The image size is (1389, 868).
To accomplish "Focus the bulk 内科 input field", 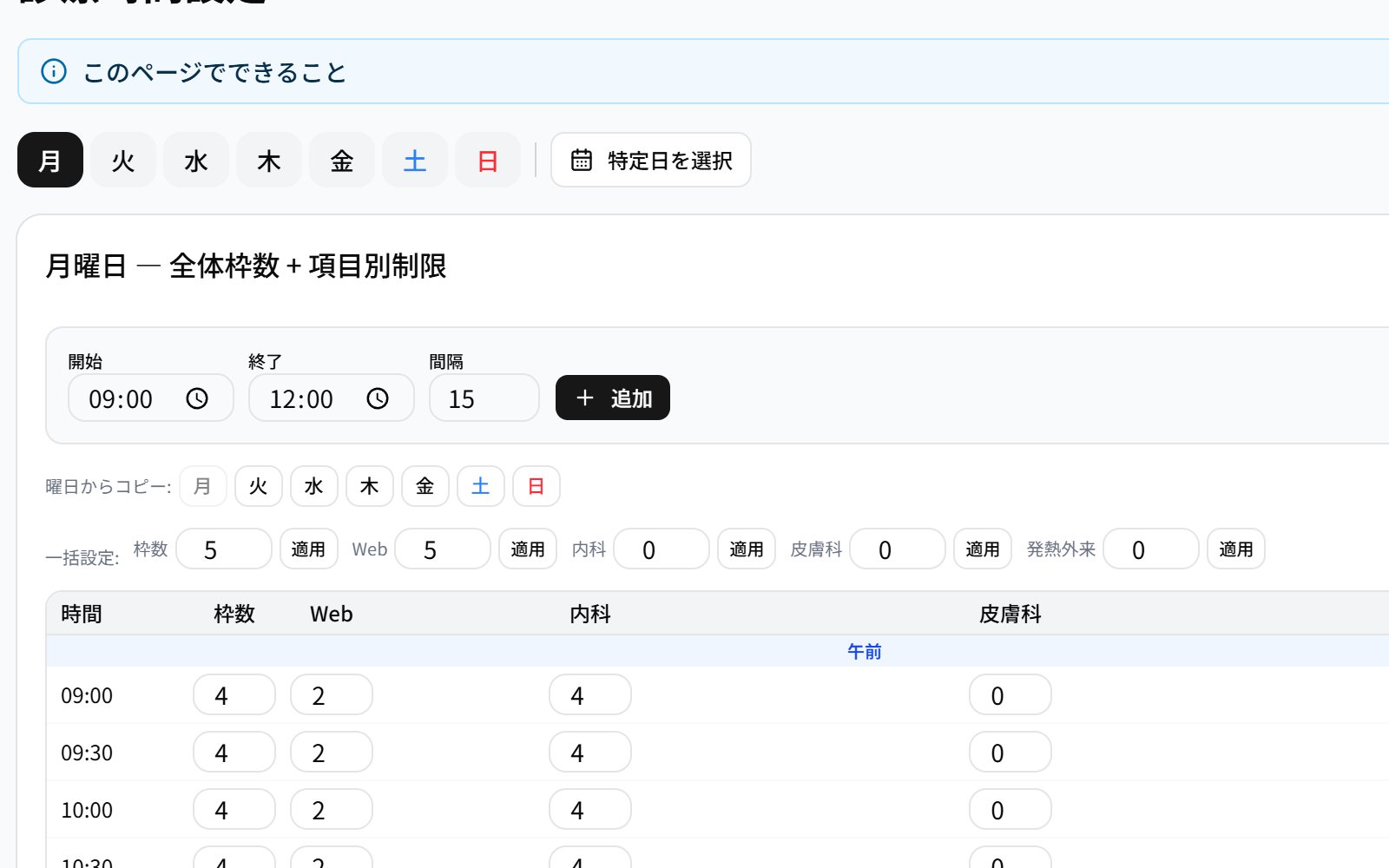I will 662,549.
